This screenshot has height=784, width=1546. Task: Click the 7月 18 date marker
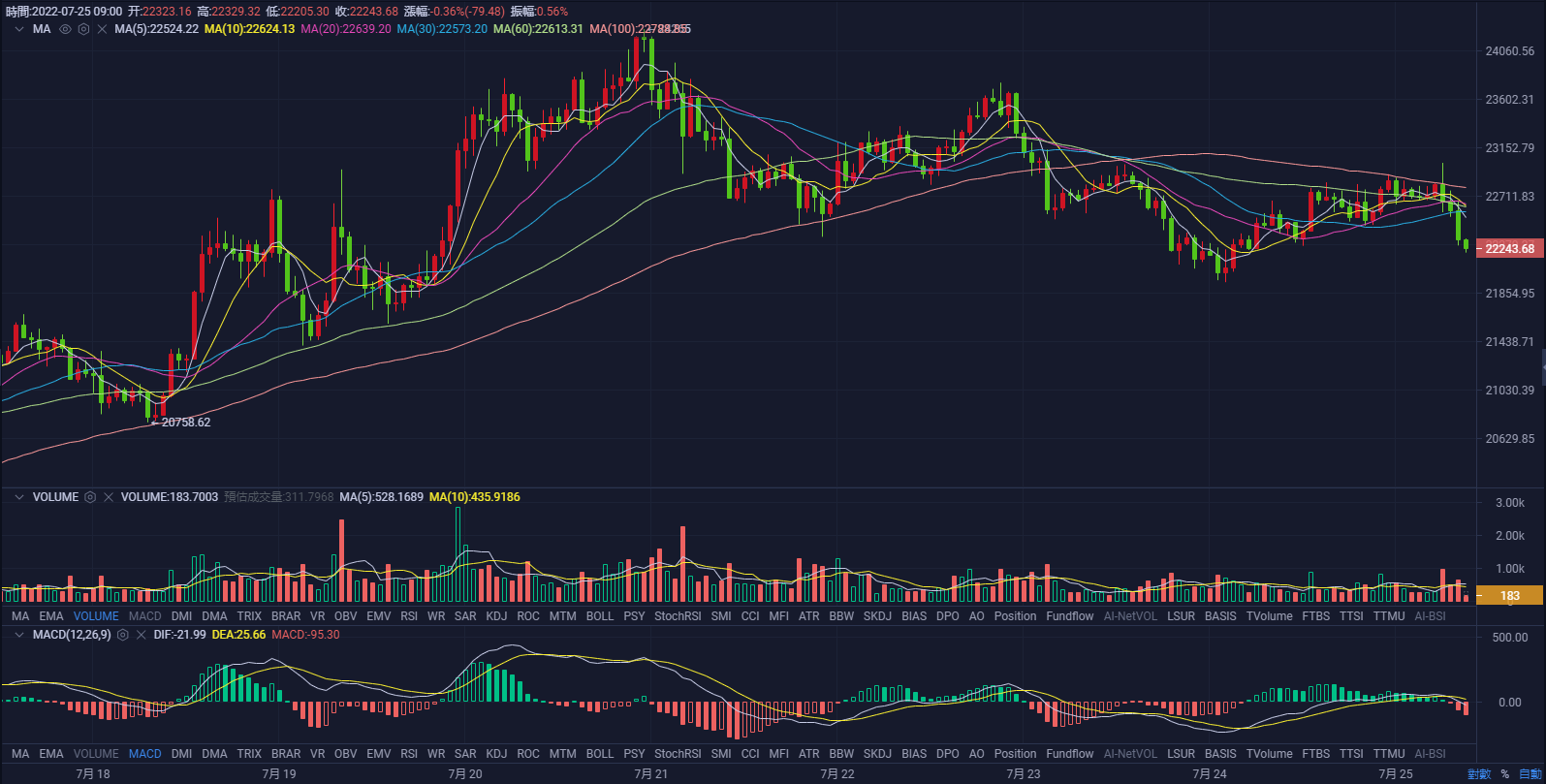click(93, 774)
